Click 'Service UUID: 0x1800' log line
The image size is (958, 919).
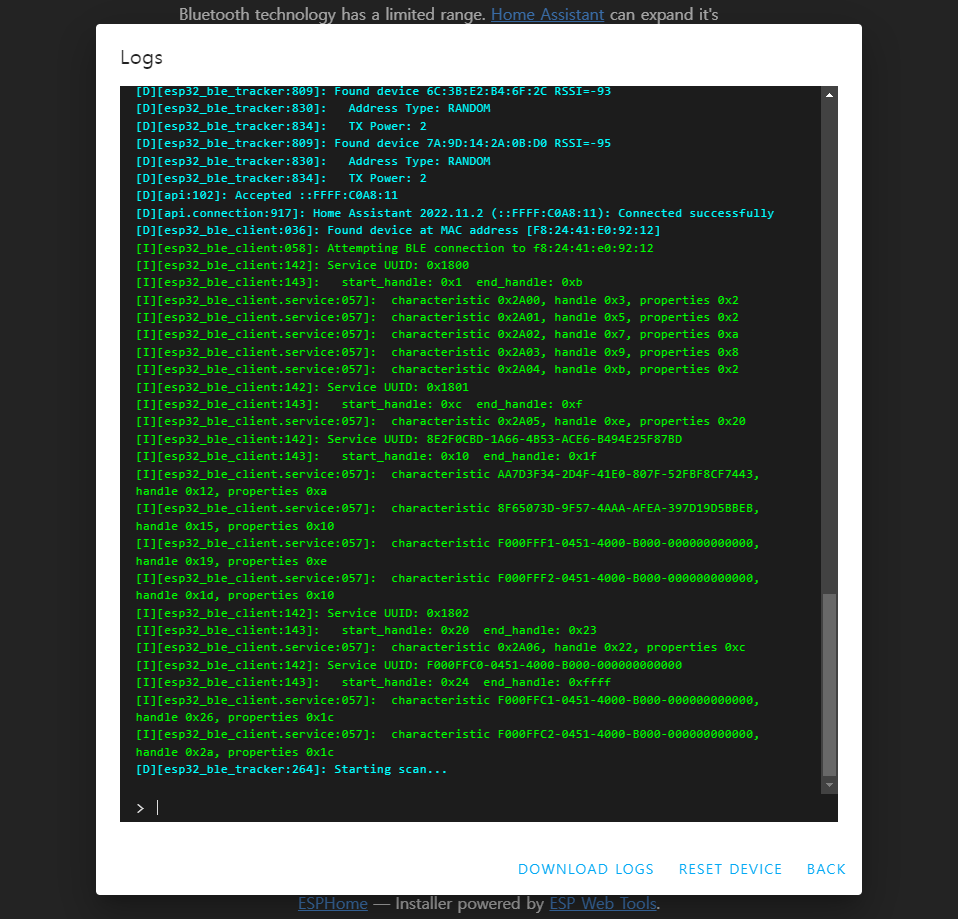click(302, 265)
